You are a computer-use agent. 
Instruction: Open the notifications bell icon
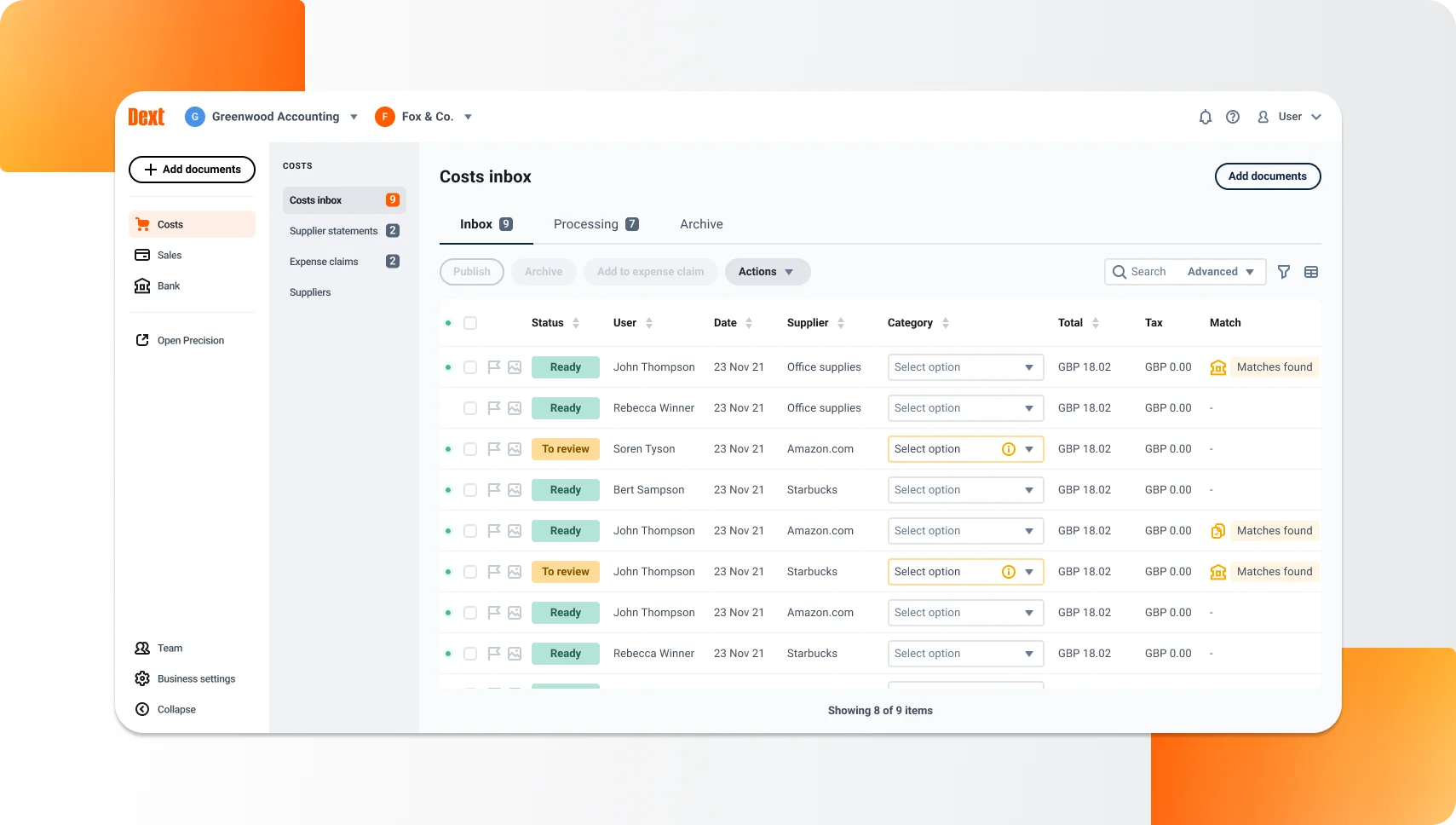pyautogui.click(x=1205, y=117)
